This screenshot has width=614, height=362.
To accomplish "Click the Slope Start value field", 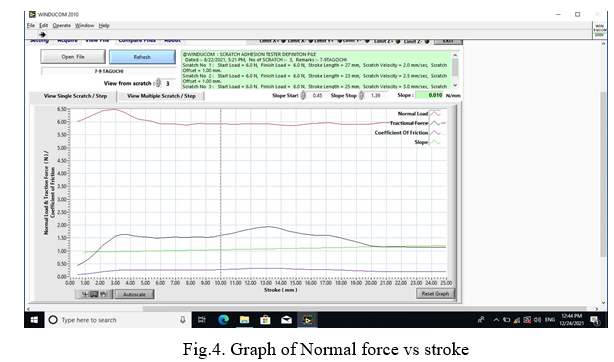I will [x=318, y=96].
